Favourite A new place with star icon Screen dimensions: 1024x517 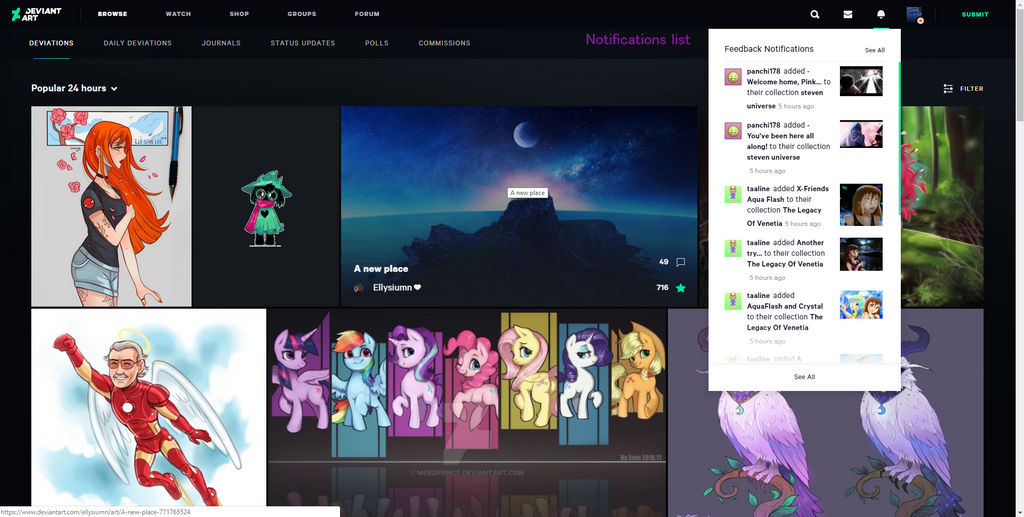coord(680,288)
